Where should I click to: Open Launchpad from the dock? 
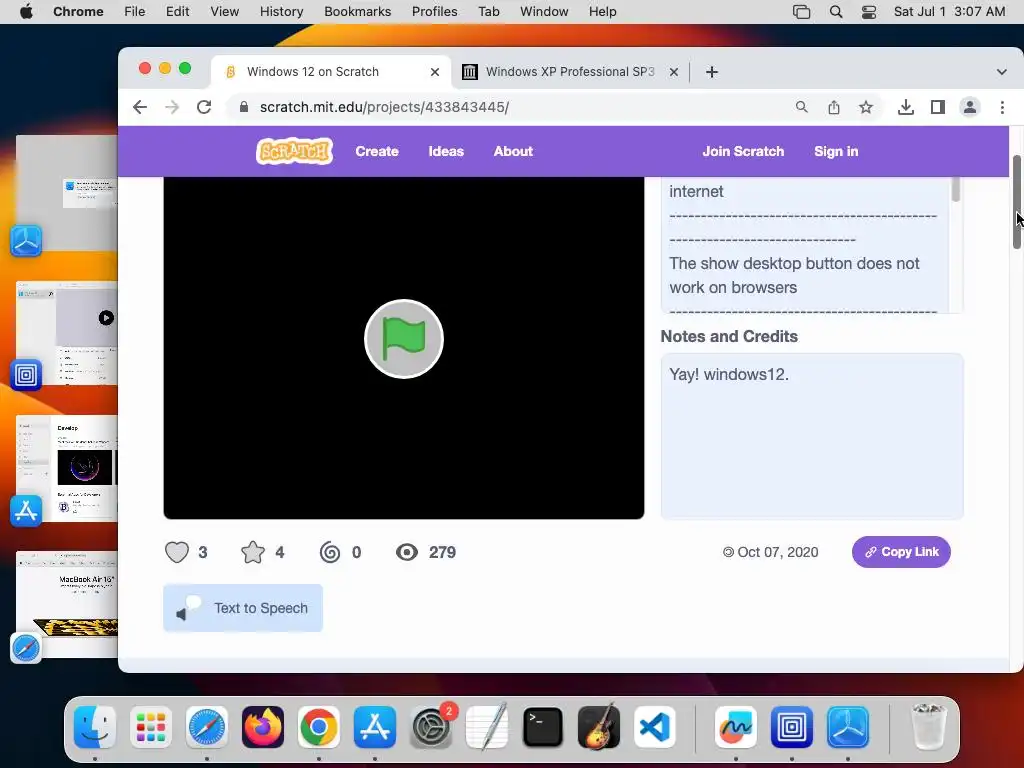click(151, 727)
